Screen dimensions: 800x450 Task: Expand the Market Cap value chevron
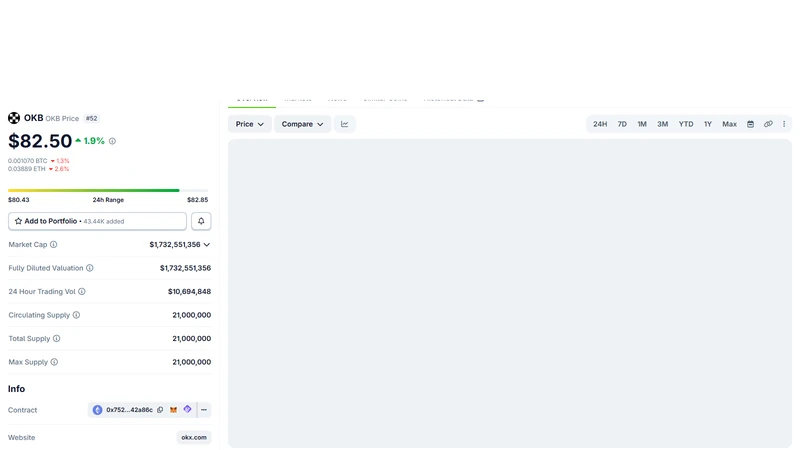(207, 245)
